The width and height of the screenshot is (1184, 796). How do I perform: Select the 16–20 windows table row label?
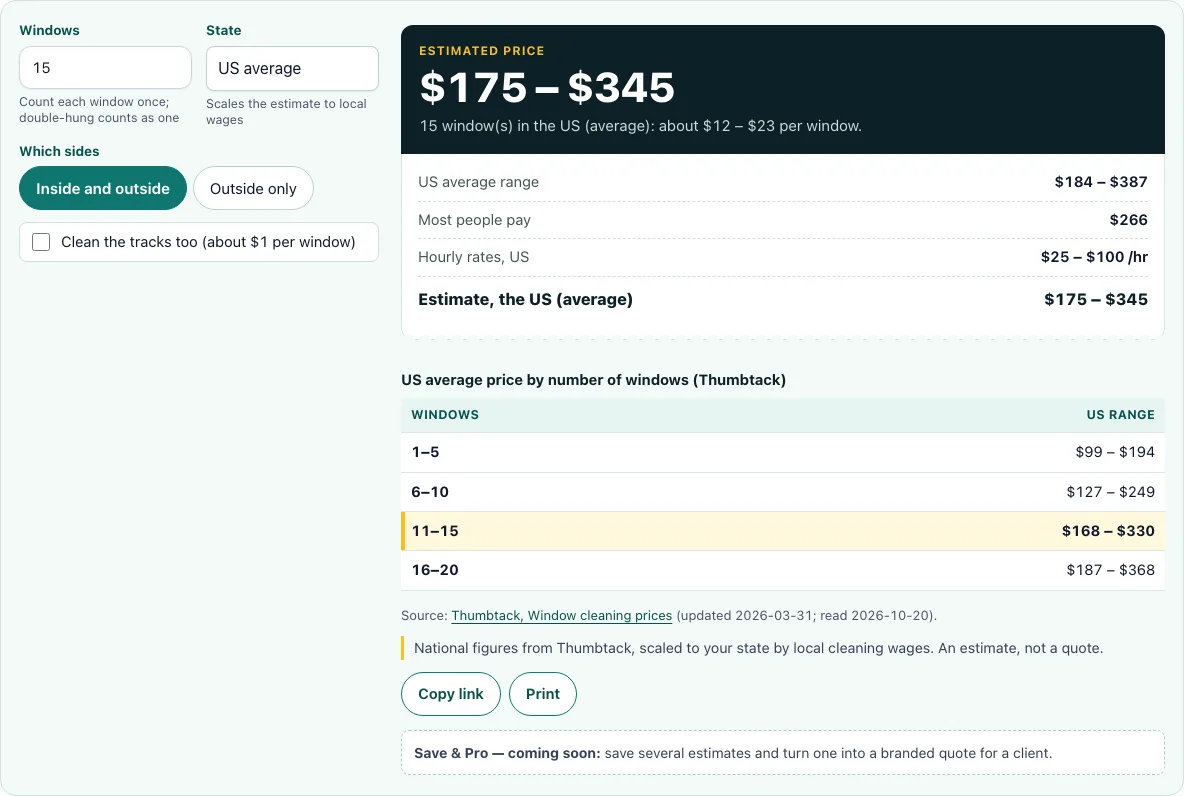tap(435, 570)
